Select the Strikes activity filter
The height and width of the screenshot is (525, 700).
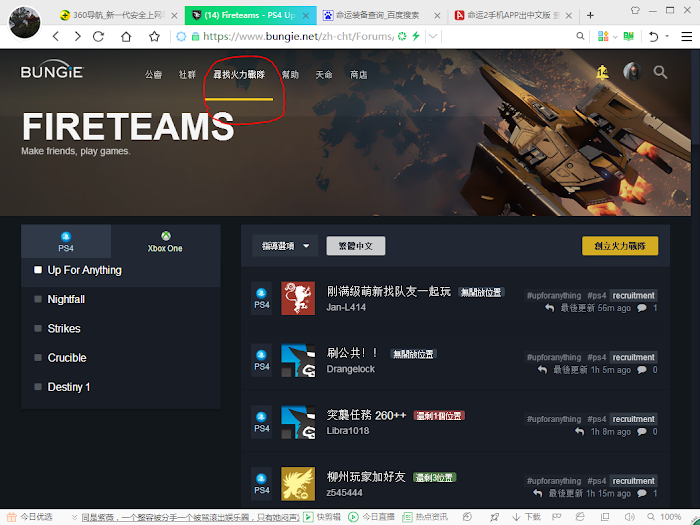pos(121,329)
